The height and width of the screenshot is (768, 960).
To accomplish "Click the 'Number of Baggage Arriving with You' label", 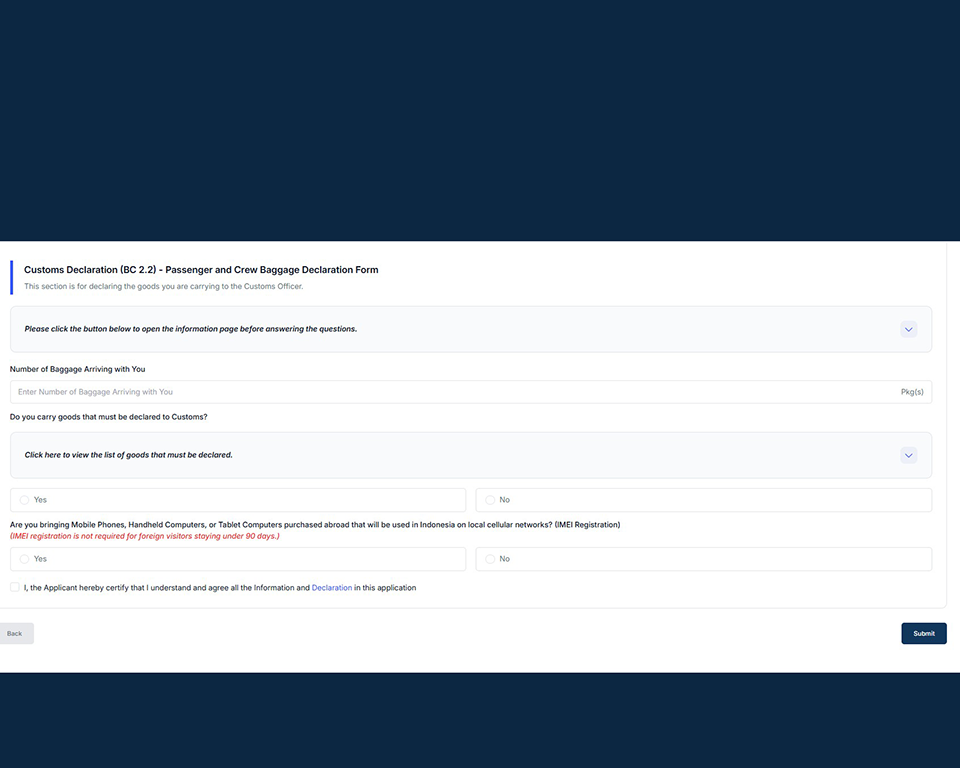I will [x=78, y=369].
